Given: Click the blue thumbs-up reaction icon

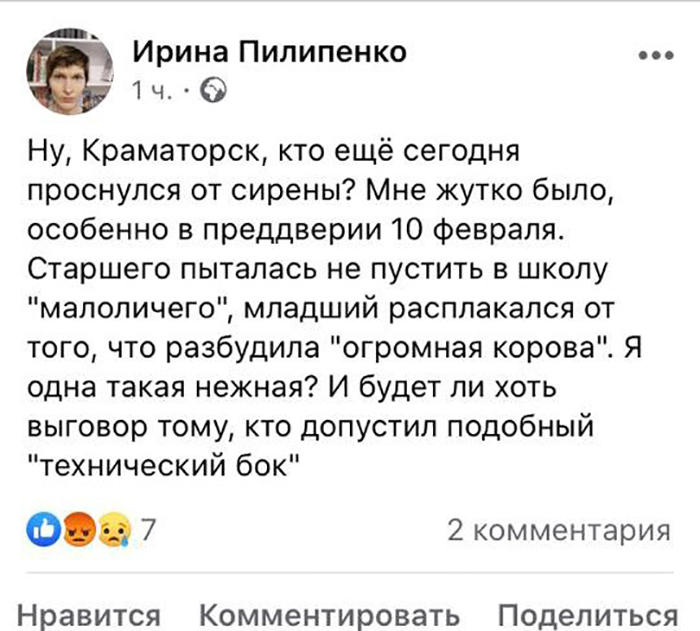Looking at the screenshot, I should pyautogui.click(x=43, y=531).
